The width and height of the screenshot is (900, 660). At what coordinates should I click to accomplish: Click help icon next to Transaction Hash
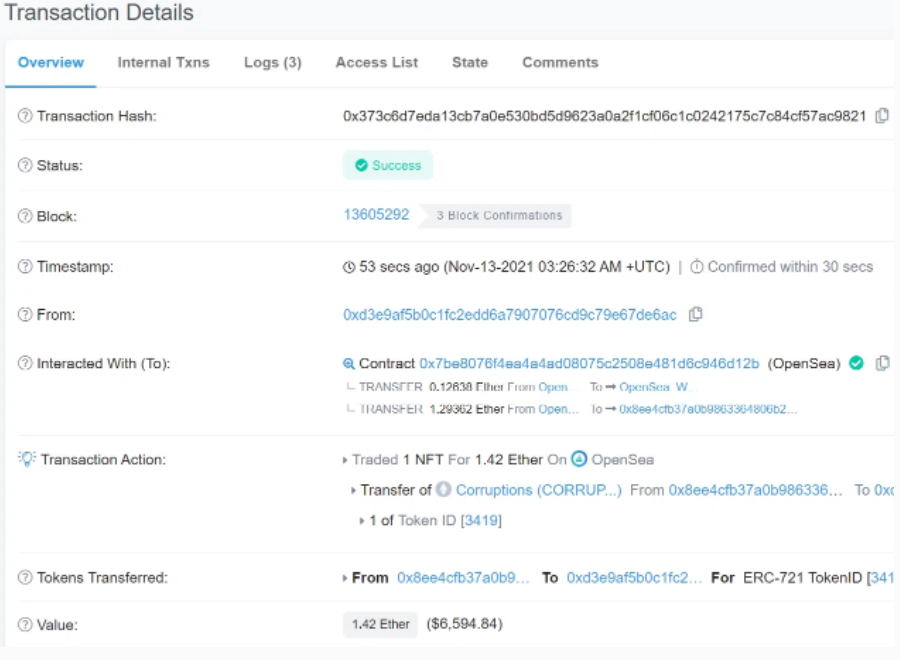click(25, 116)
